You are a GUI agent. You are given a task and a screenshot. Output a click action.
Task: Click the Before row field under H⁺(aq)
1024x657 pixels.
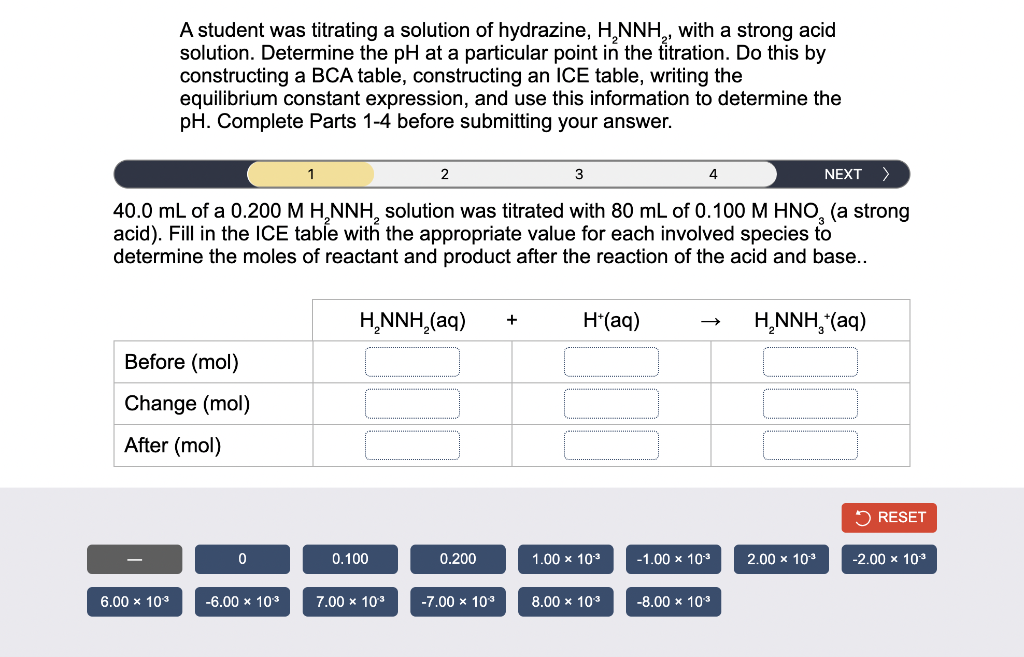tap(611, 361)
